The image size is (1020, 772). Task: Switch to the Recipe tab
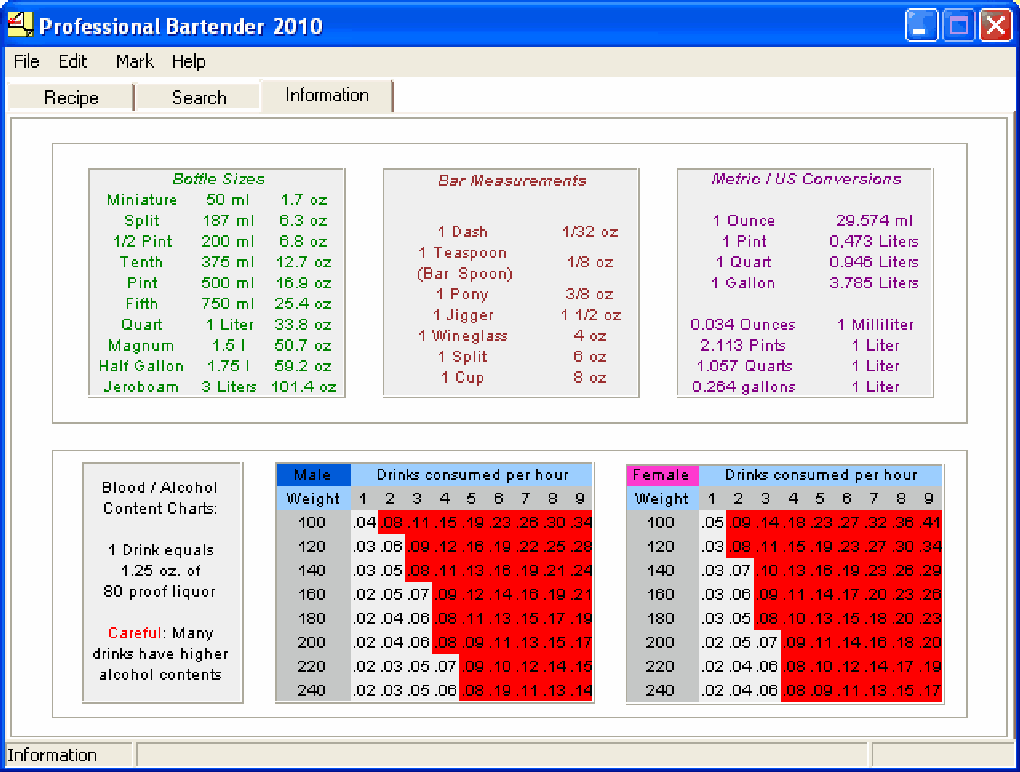(71, 98)
